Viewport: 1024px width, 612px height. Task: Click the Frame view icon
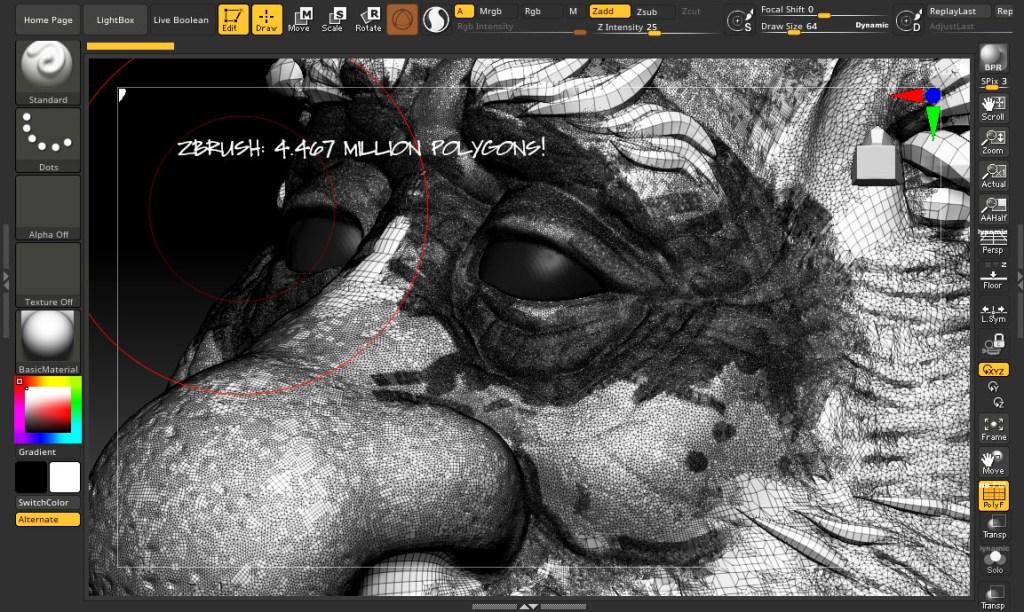(993, 428)
